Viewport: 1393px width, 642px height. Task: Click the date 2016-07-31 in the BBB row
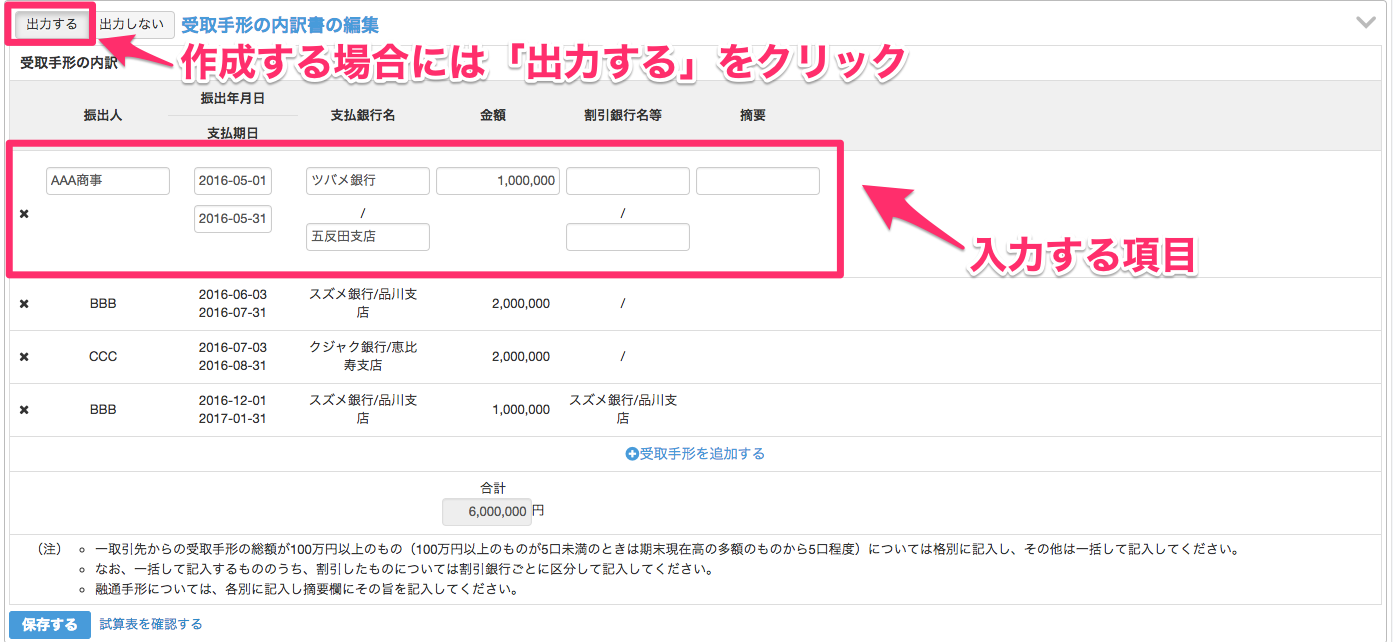[x=233, y=313]
